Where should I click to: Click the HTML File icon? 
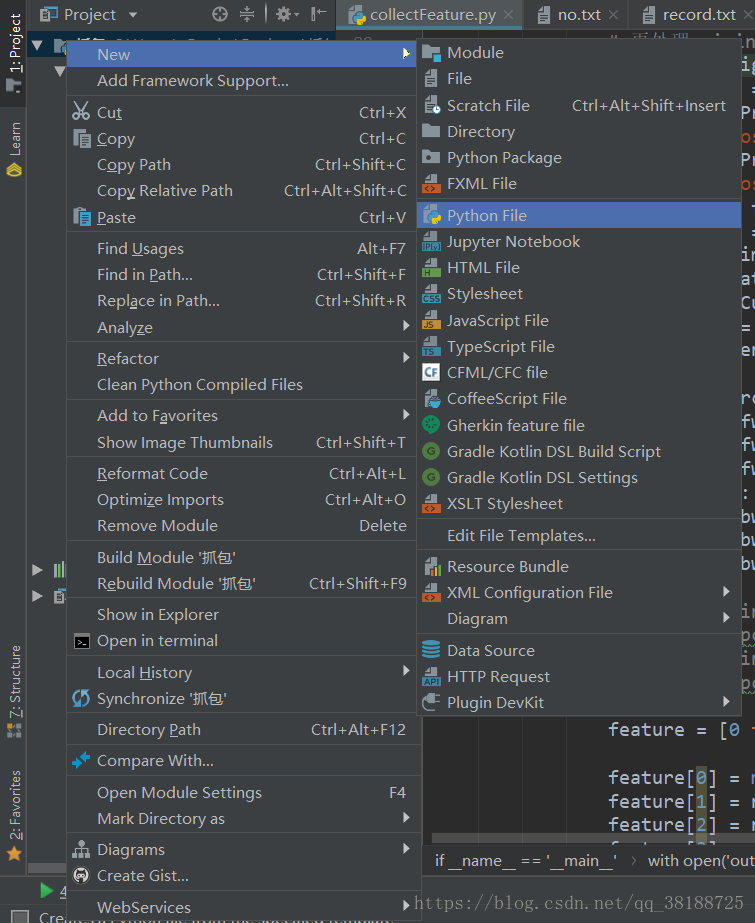(x=431, y=268)
